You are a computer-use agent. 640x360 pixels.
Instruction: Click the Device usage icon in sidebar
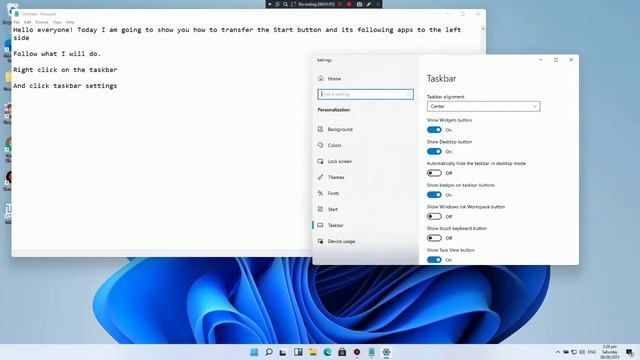320,241
